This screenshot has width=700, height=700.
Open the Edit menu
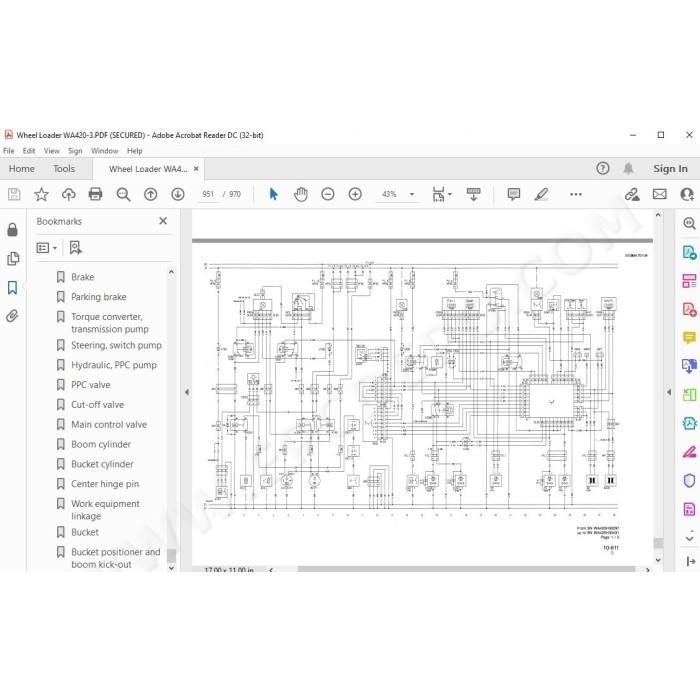click(x=29, y=151)
